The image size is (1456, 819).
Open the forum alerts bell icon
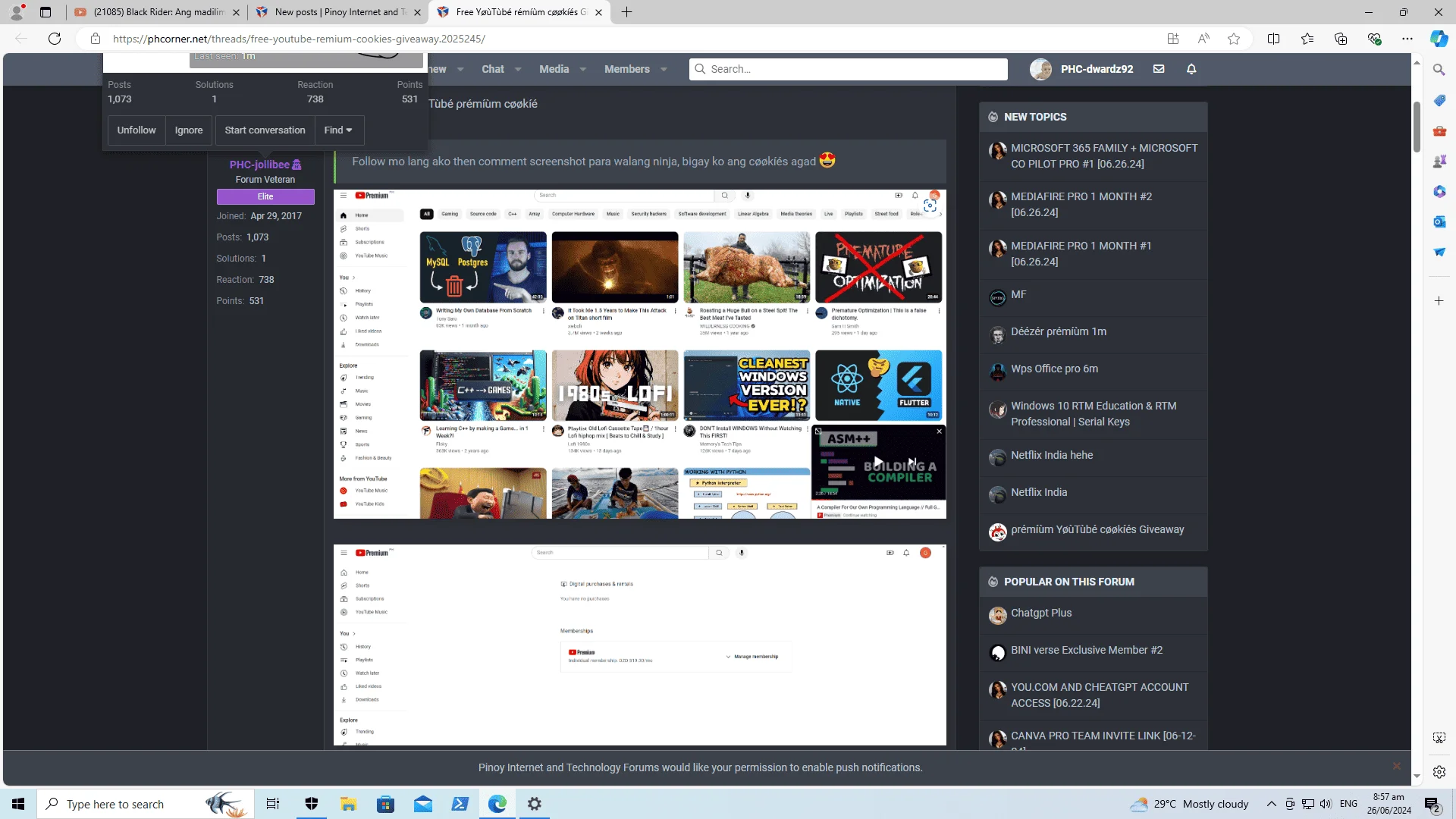(x=1191, y=69)
